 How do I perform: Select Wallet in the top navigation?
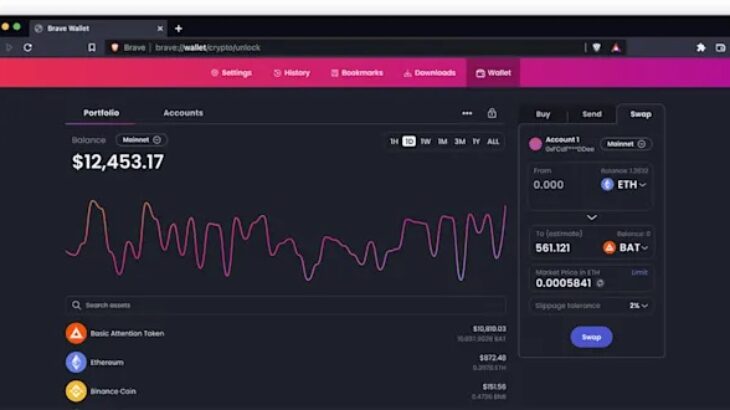pos(493,73)
